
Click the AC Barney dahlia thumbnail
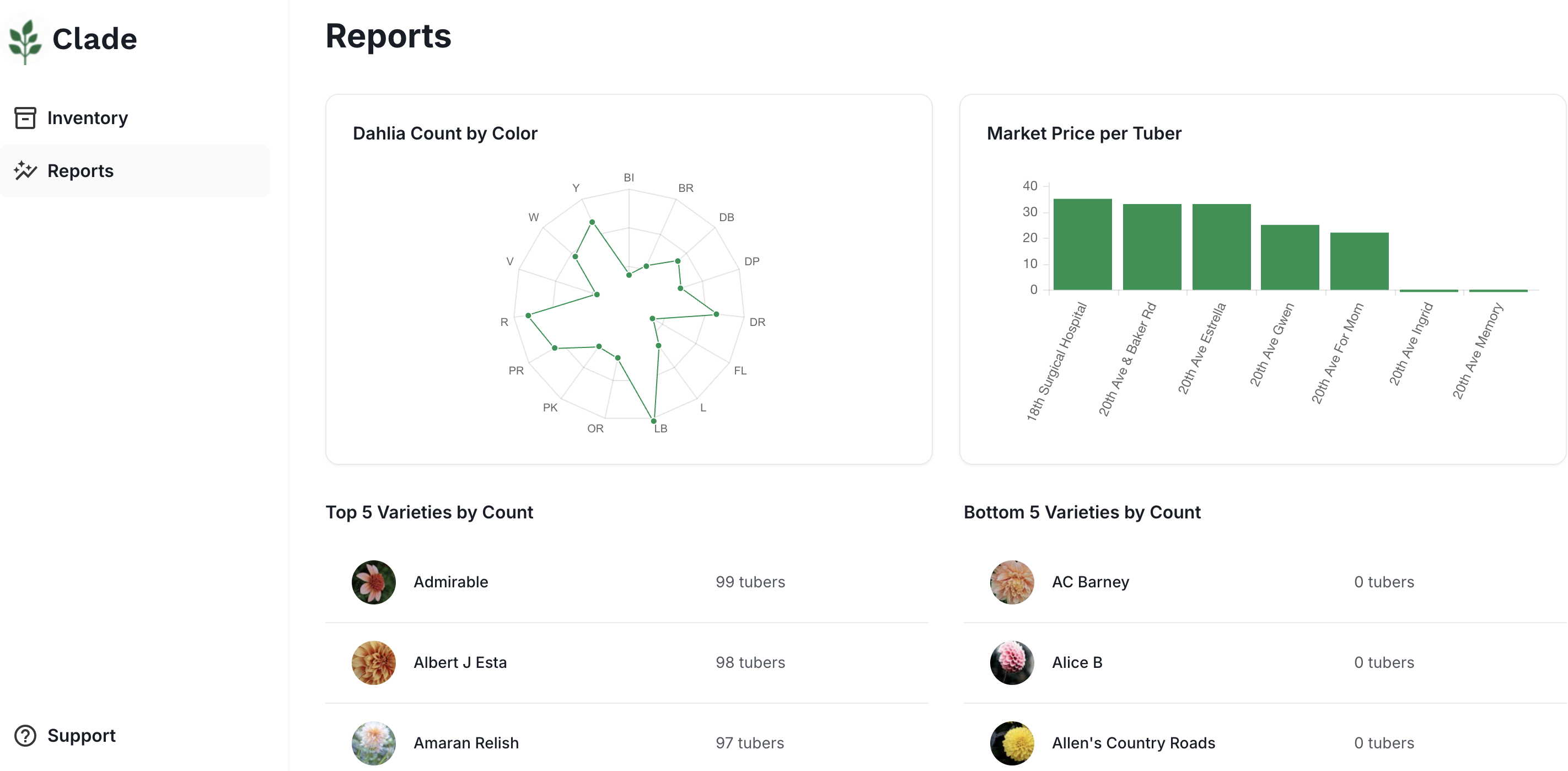[1012, 582]
